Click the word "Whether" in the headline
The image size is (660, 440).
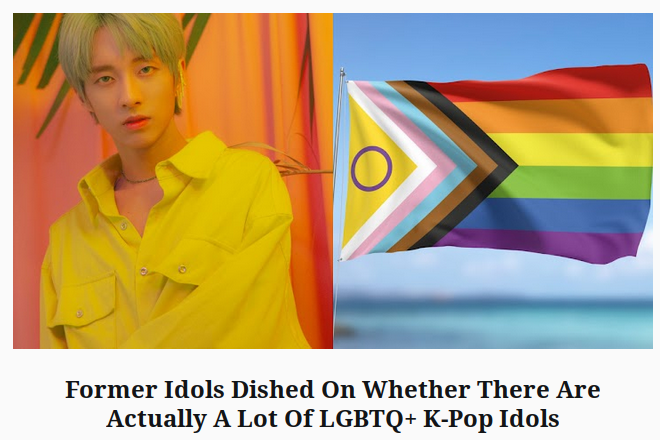click(x=416, y=389)
